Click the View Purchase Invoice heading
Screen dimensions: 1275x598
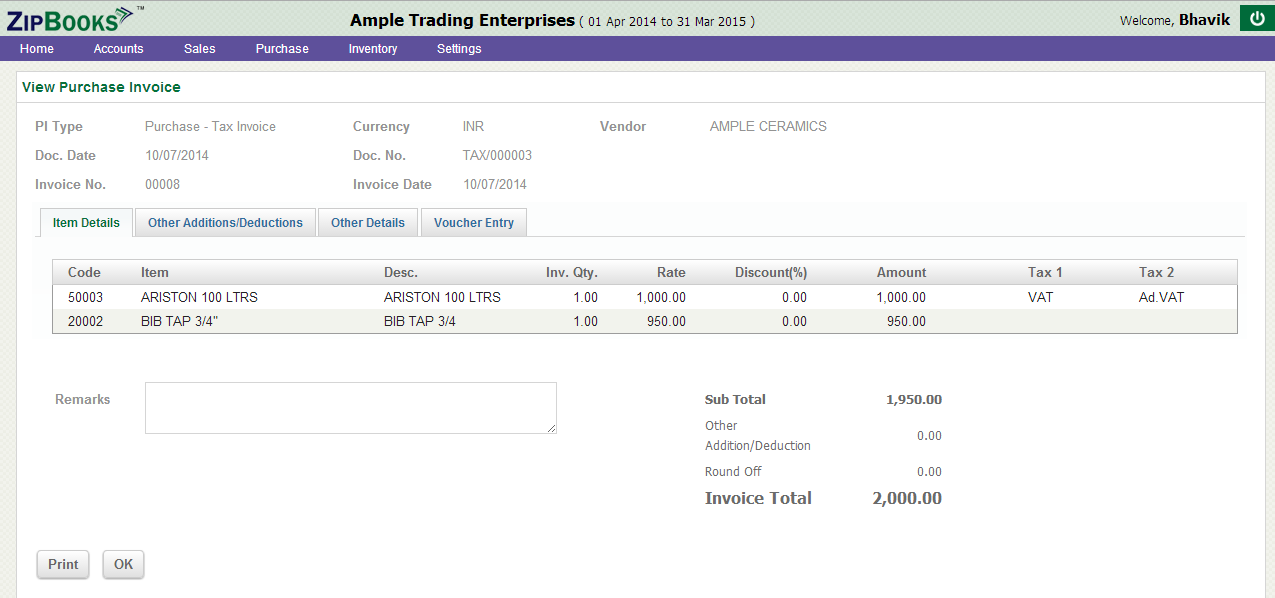tap(101, 87)
